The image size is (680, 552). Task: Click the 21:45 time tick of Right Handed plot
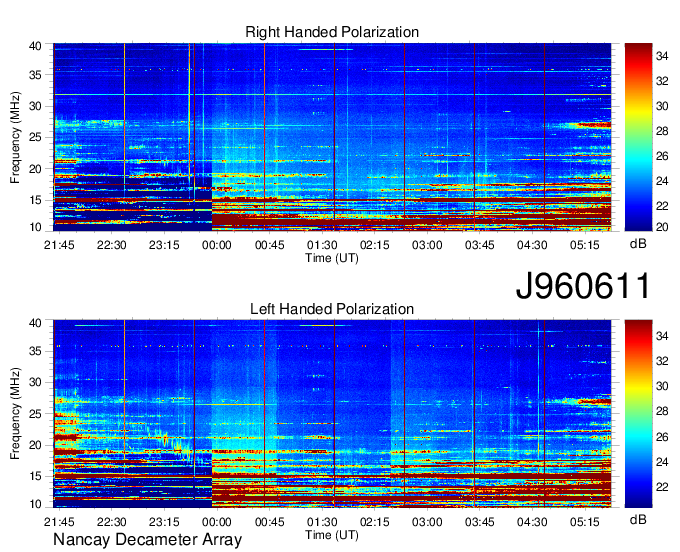pos(59,245)
